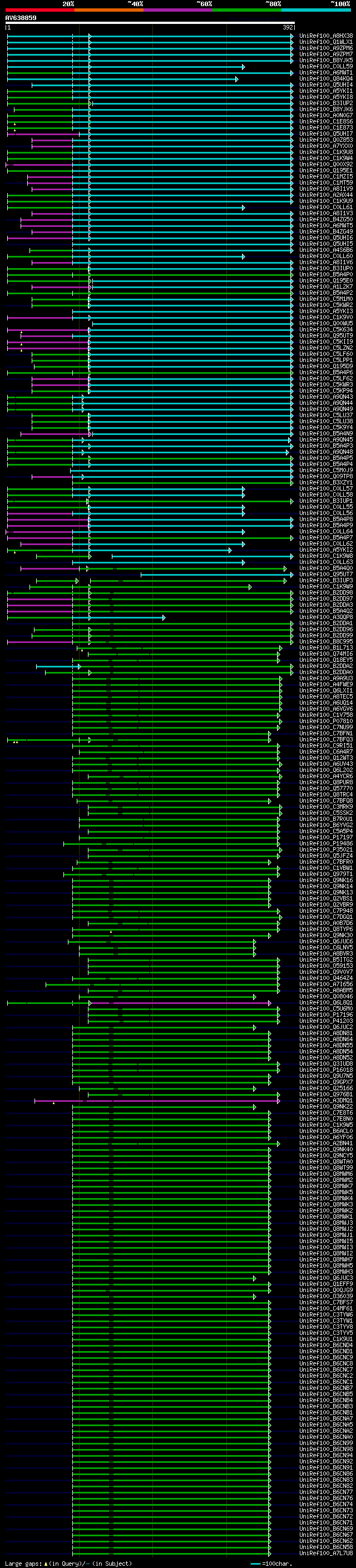Viewport: 356px width, 1568px height.
Task: Click label UniRef100_A6MWT1
Action: [x=326, y=72]
